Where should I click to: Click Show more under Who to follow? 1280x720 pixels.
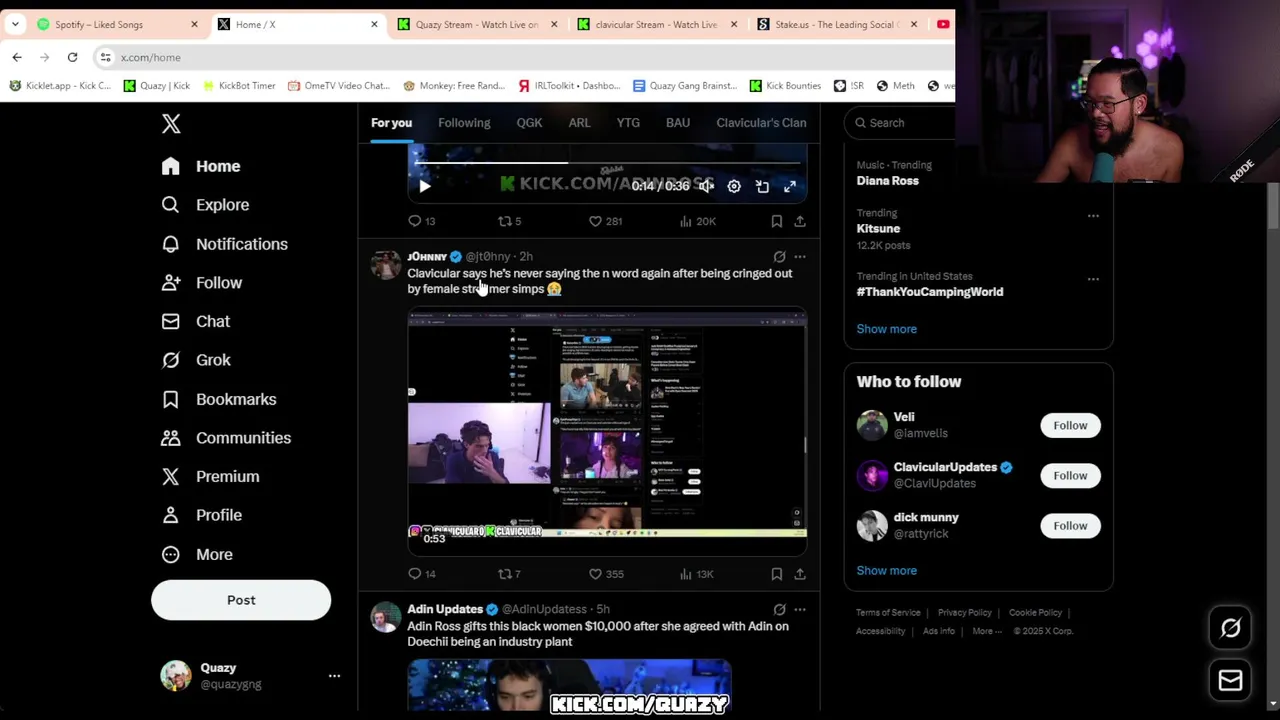tap(886, 571)
